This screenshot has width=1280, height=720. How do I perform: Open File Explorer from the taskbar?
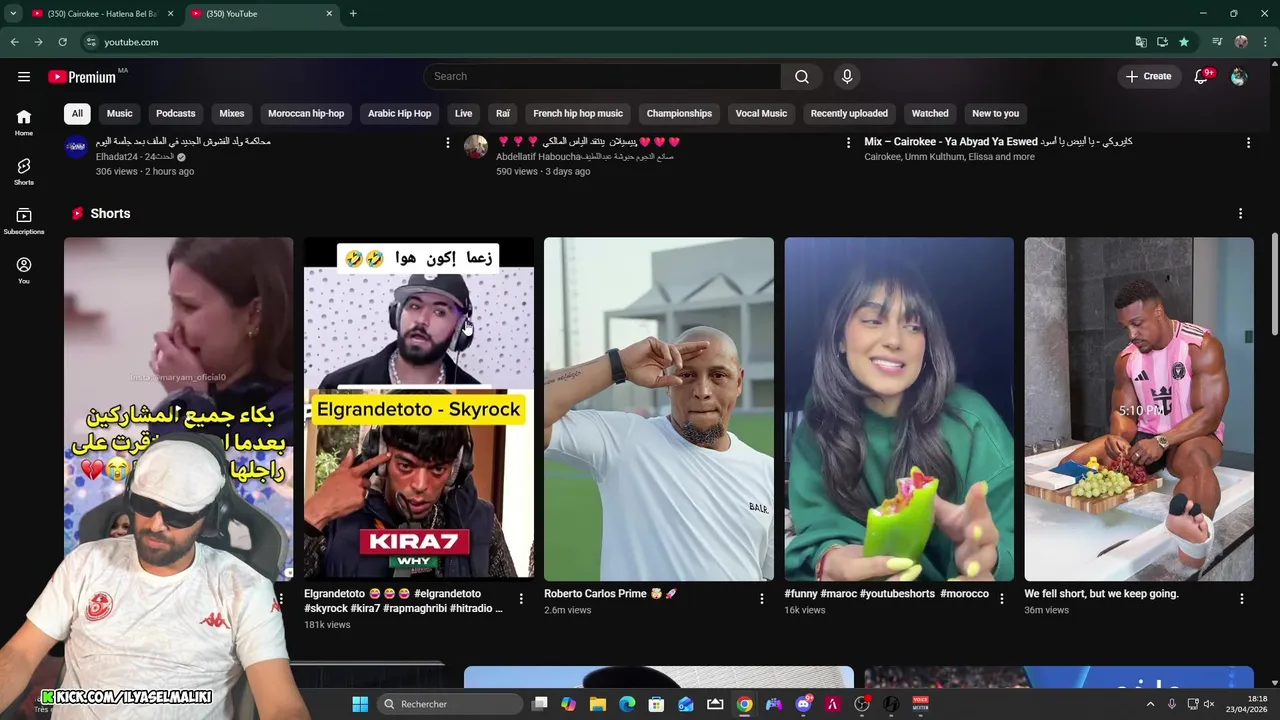click(598, 704)
